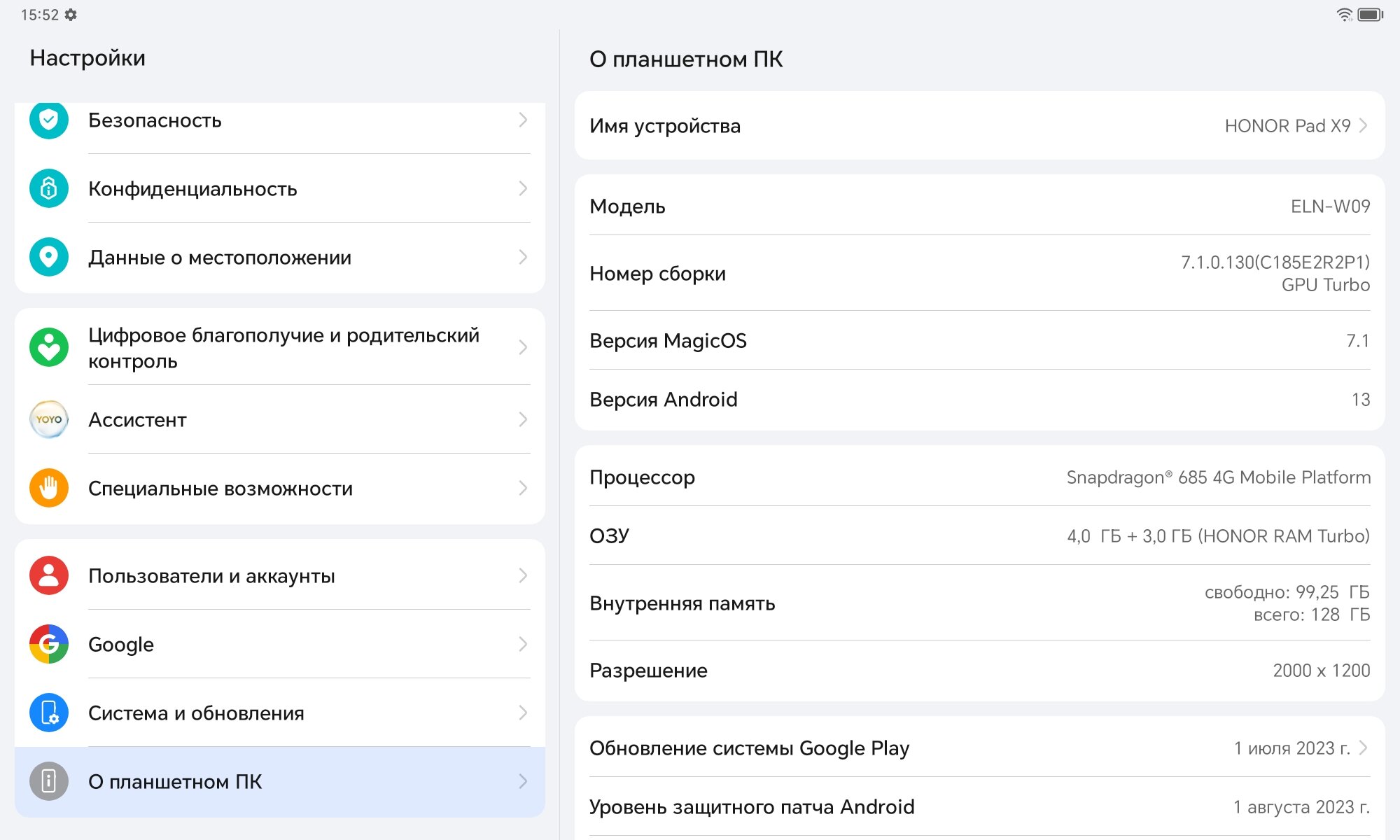Edit Имя устройства device name
The height and width of the screenshot is (840, 1400).
point(980,125)
